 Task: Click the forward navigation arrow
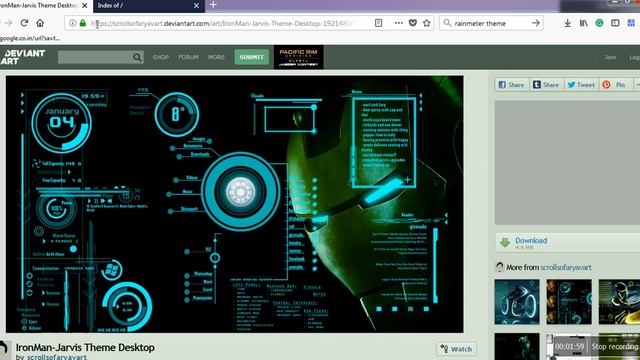click(x=8, y=23)
